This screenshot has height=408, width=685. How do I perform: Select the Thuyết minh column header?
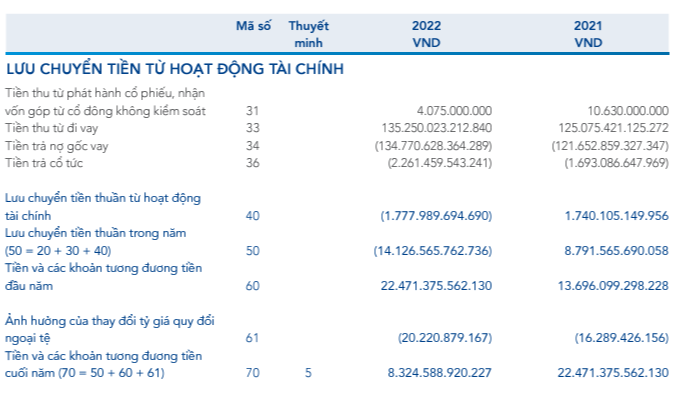tap(308, 34)
